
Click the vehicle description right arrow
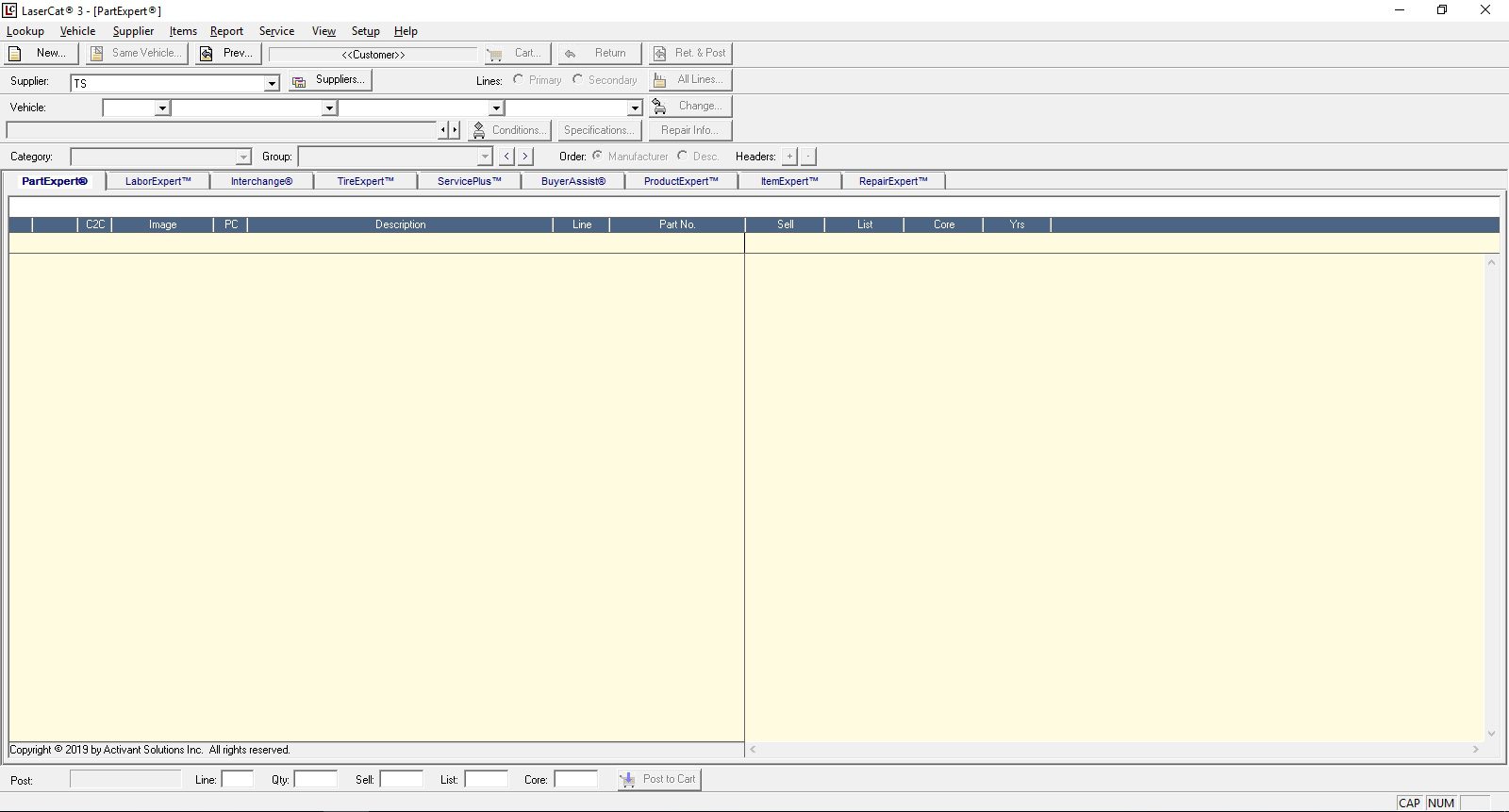click(455, 130)
